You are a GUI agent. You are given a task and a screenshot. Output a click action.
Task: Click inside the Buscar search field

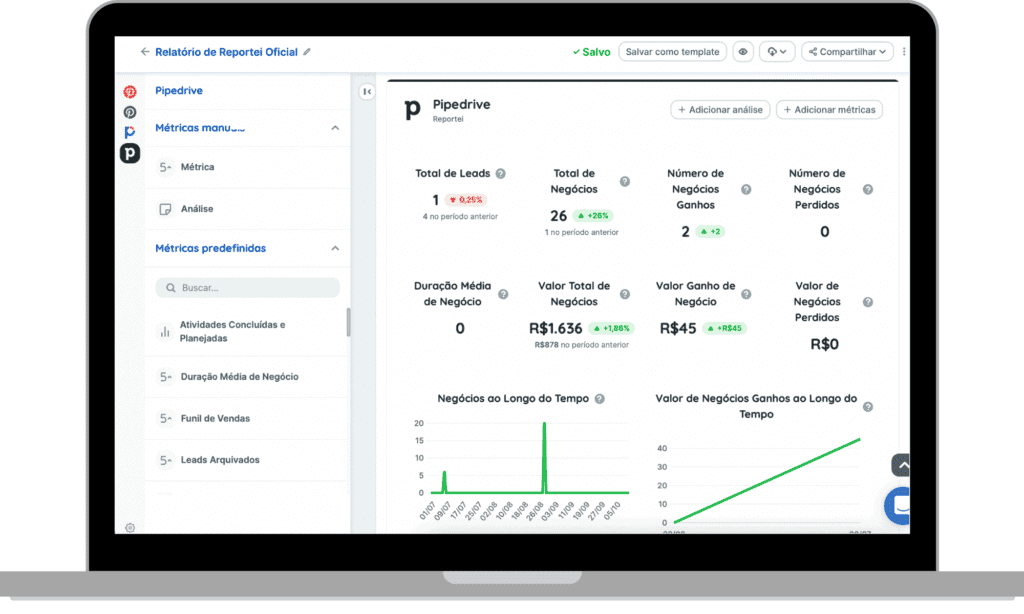(x=247, y=287)
